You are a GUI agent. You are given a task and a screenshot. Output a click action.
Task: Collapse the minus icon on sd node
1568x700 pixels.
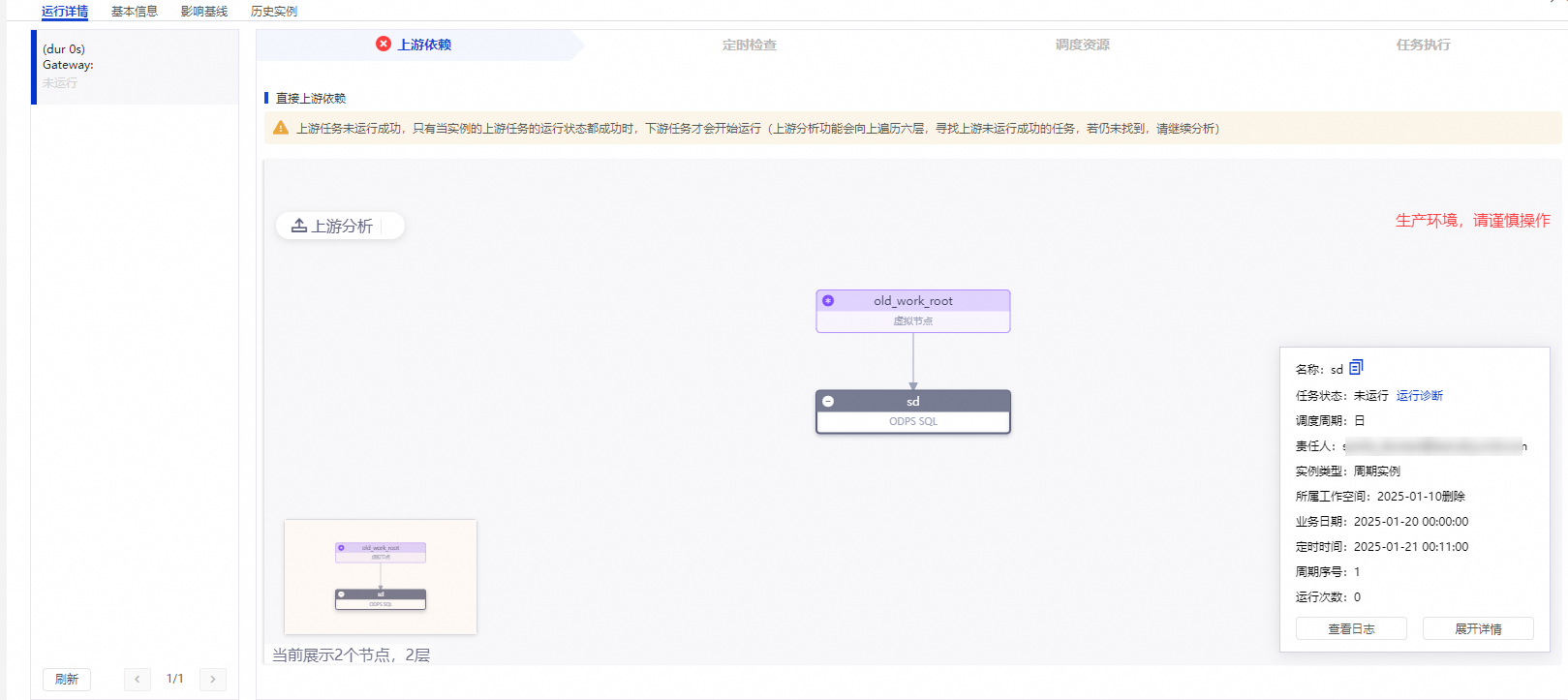coord(828,401)
